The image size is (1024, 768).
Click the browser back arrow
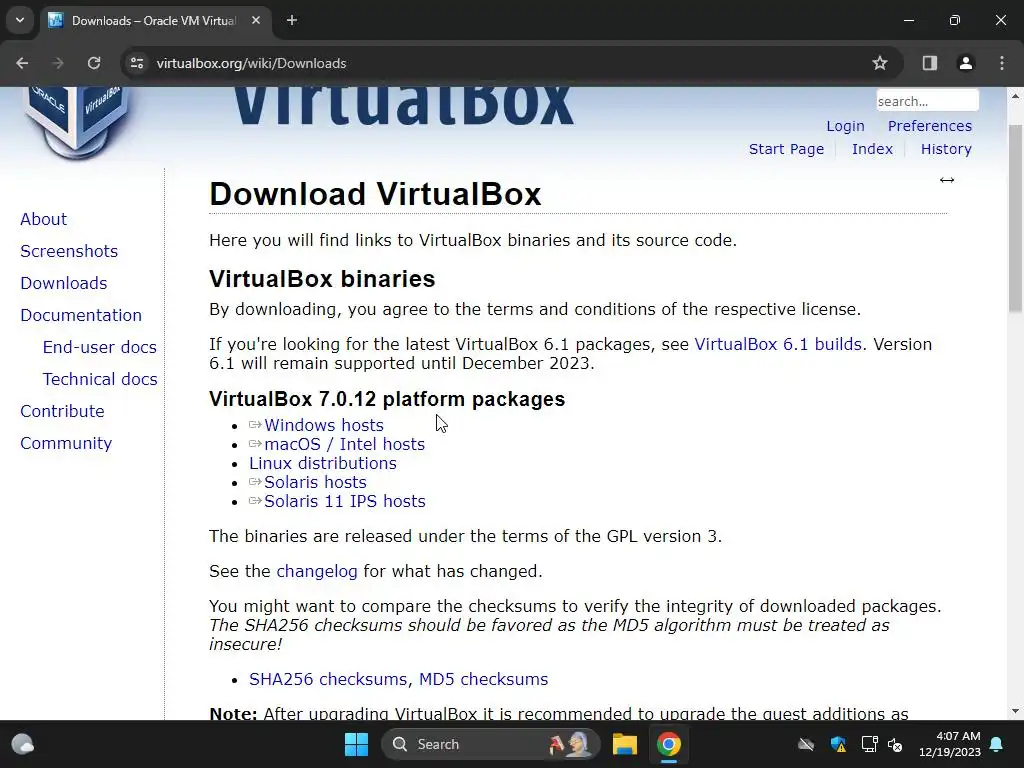pyautogui.click(x=22, y=63)
